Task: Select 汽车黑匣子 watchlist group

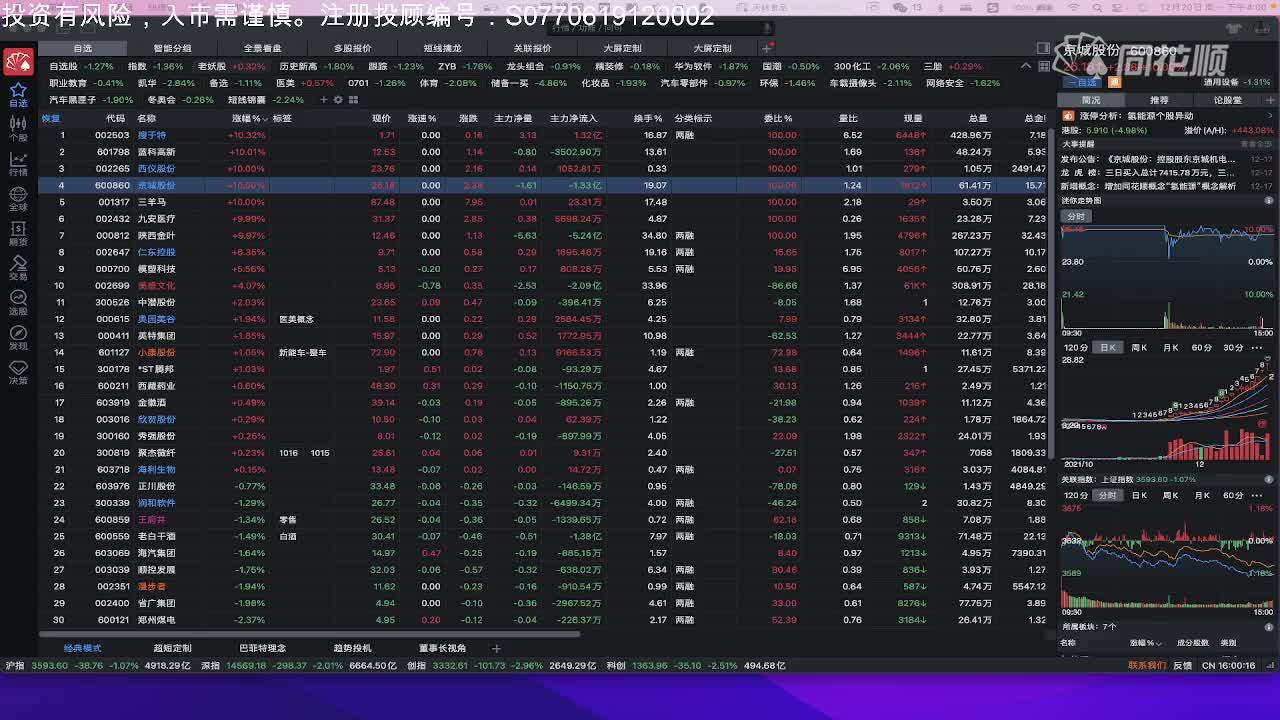Action: pyautogui.click(x=91, y=100)
